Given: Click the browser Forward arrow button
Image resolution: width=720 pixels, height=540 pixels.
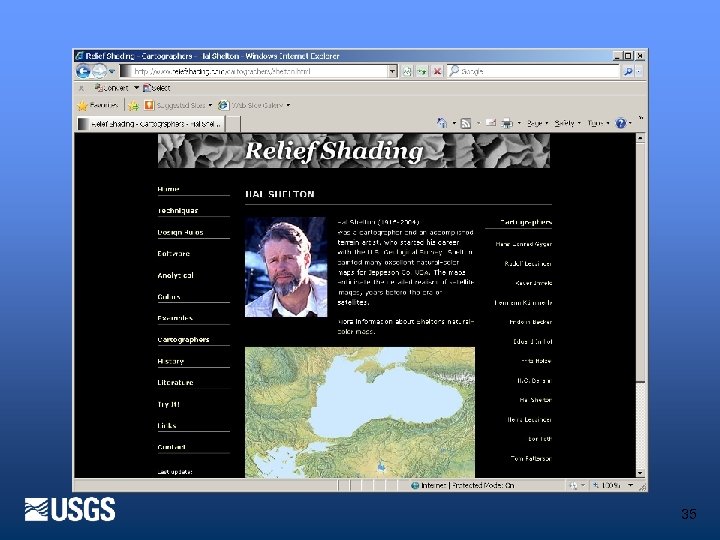Looking at the screenshot, I should click(99, 71).
